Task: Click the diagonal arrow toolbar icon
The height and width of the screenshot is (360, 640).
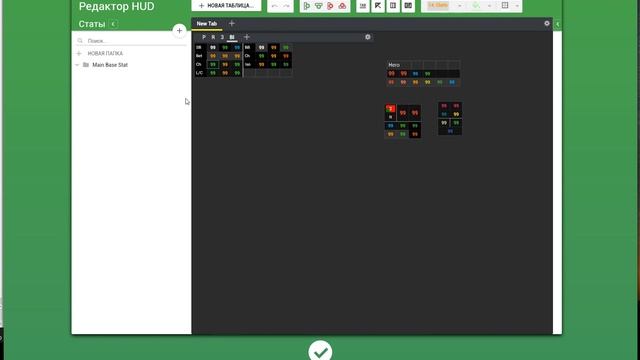Action: point(378,6)
